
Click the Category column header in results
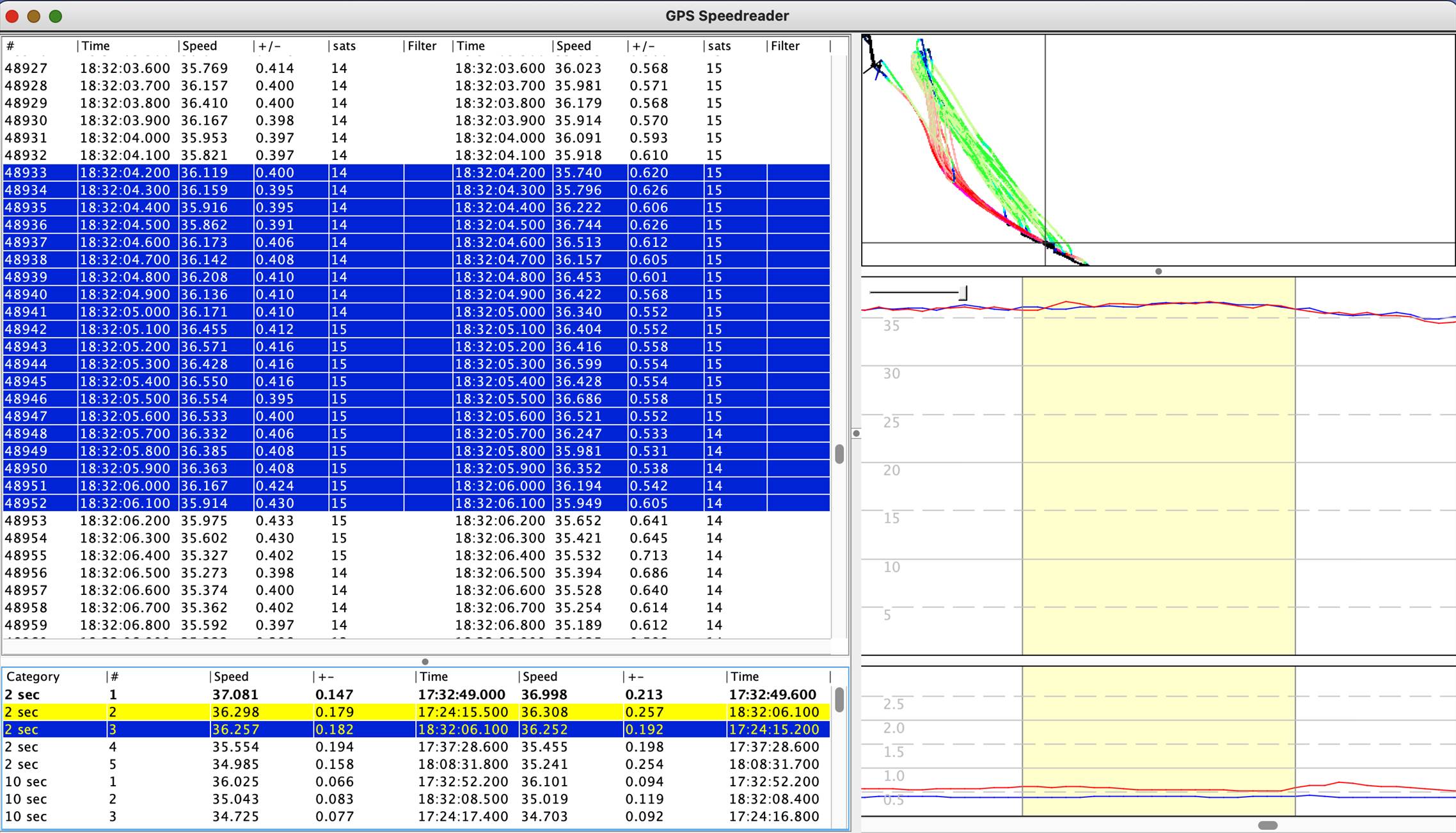[x=33, y=677]
